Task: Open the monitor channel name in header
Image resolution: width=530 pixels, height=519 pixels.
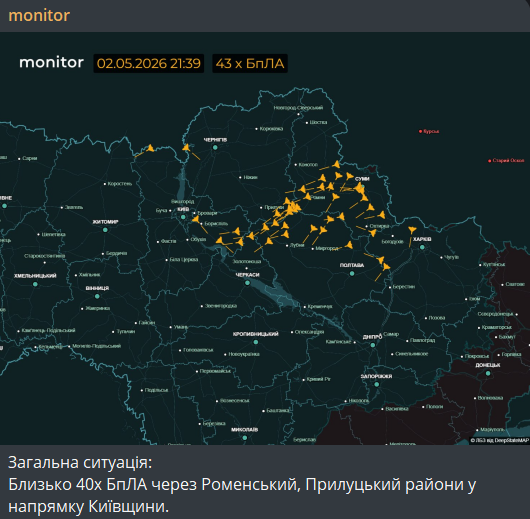Action: (39, 16)
